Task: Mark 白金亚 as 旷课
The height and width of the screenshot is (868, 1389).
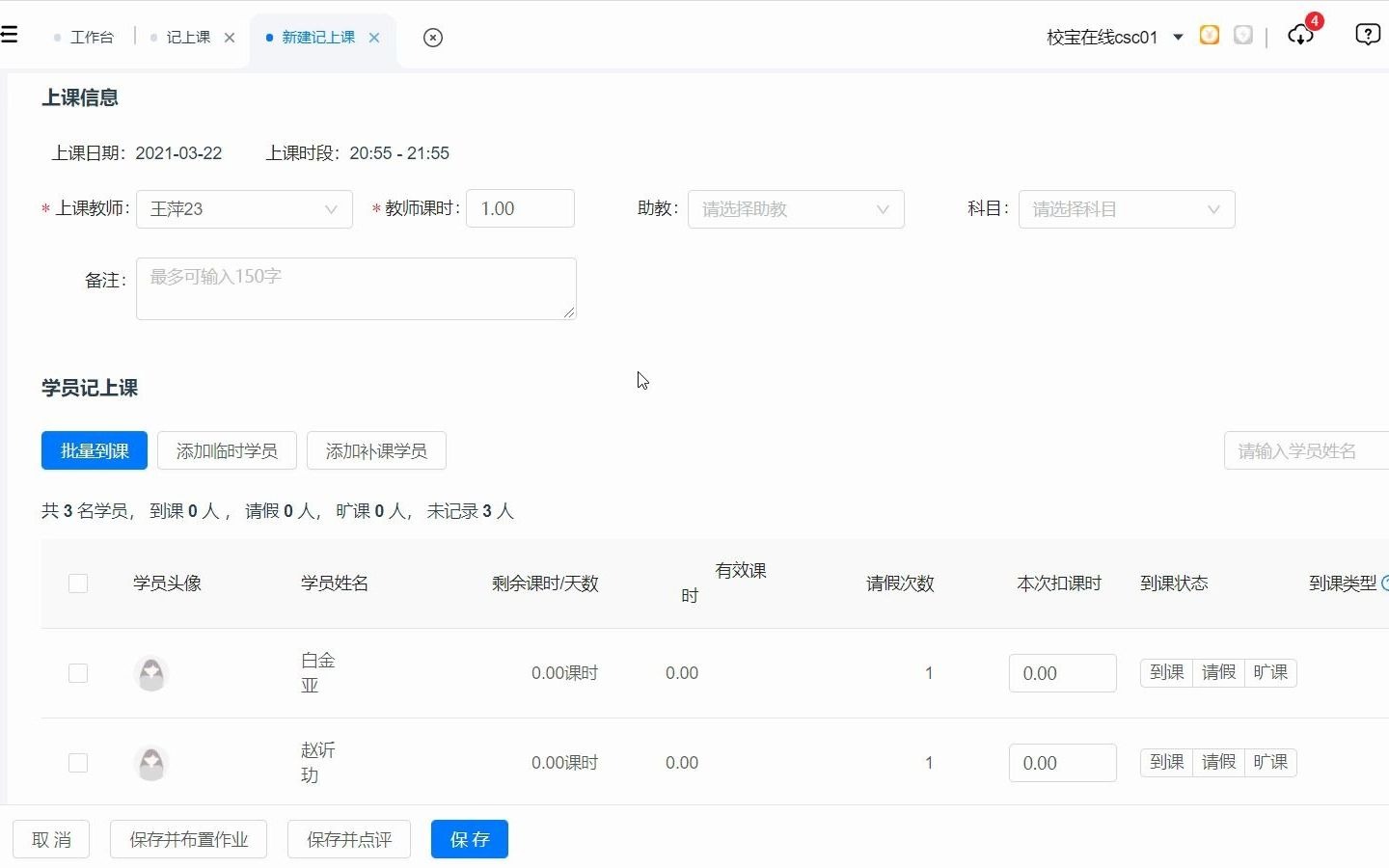Action: point(1271,672)
